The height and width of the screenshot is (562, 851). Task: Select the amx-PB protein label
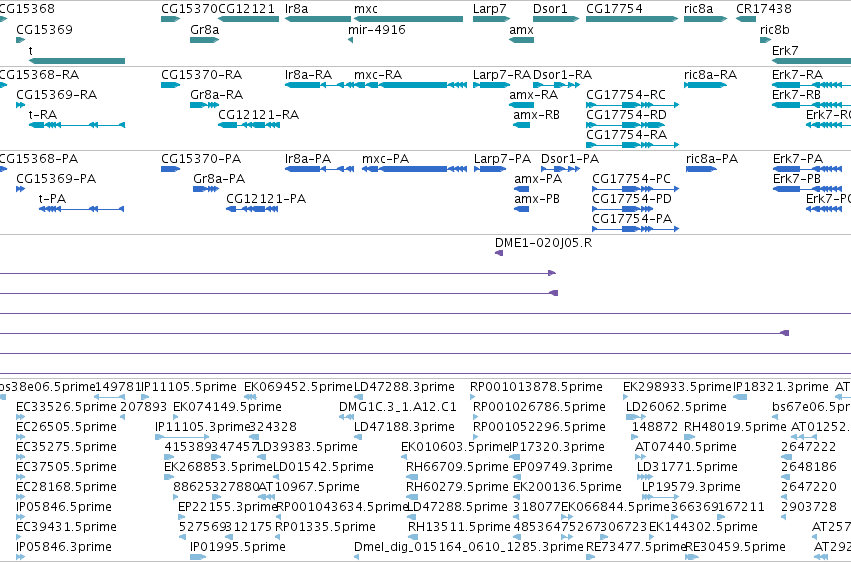click(x=537, y=199)
